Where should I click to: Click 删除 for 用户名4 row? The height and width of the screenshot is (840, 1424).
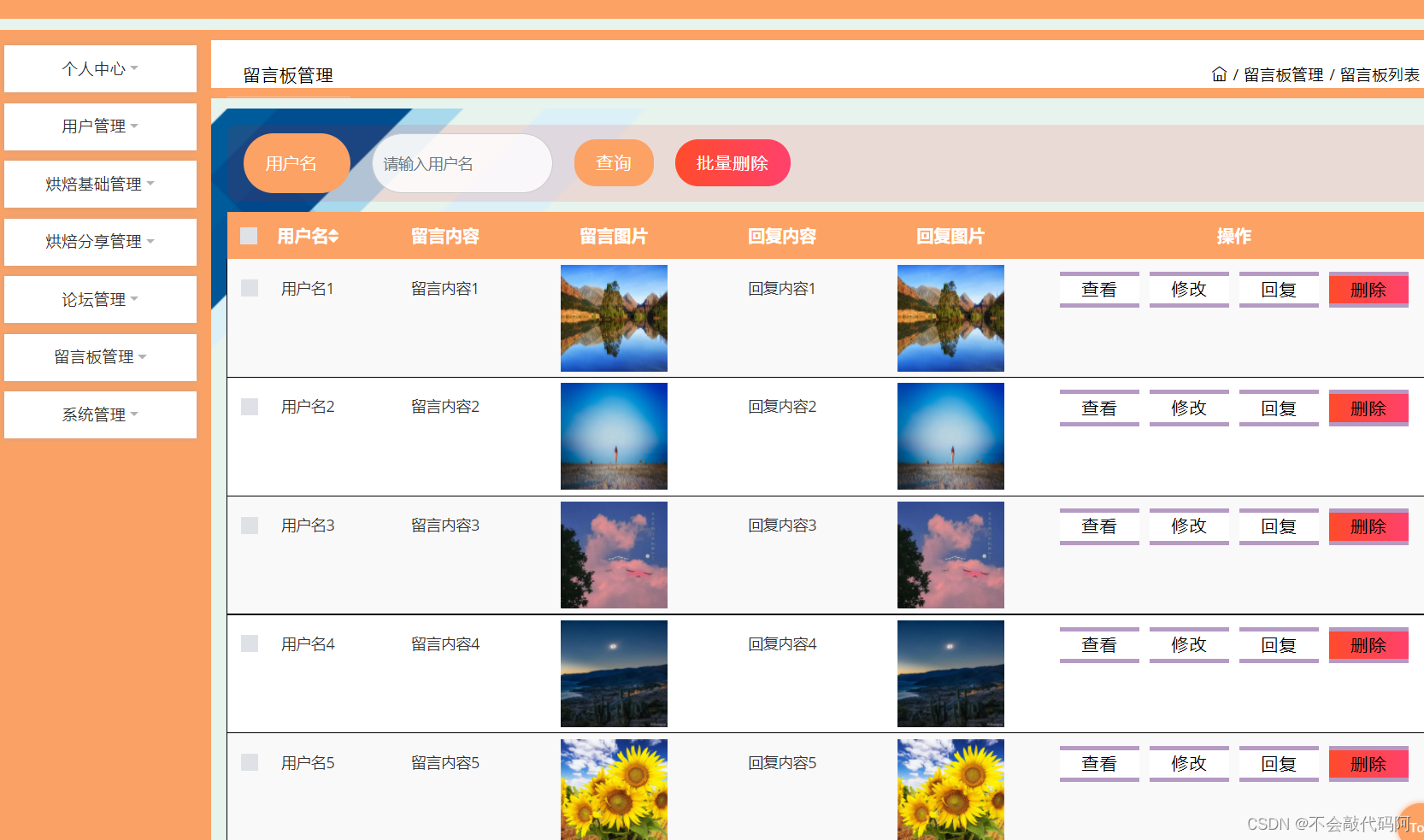click(x=1368, y=645)
